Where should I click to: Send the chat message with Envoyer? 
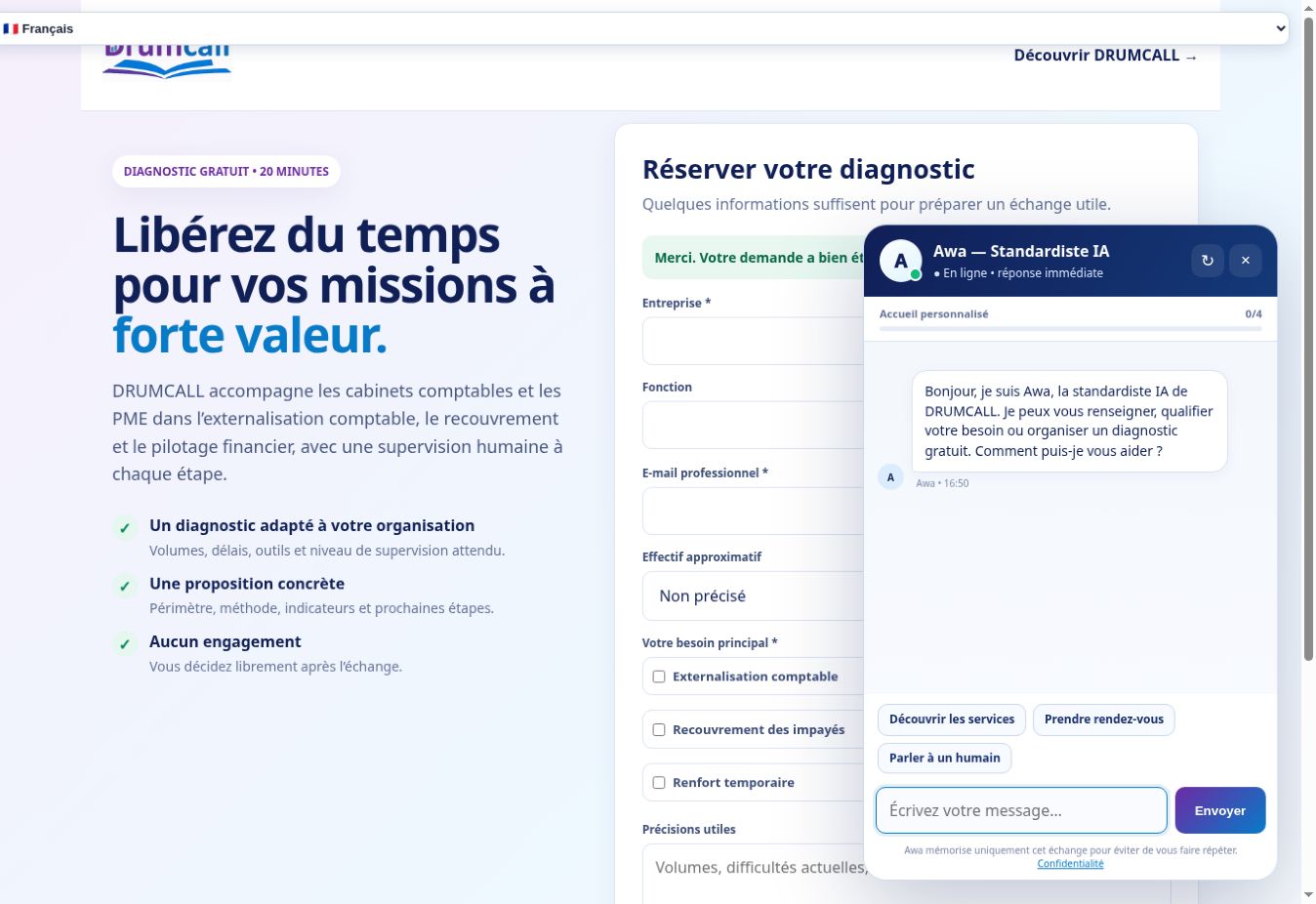point(1220,810)
